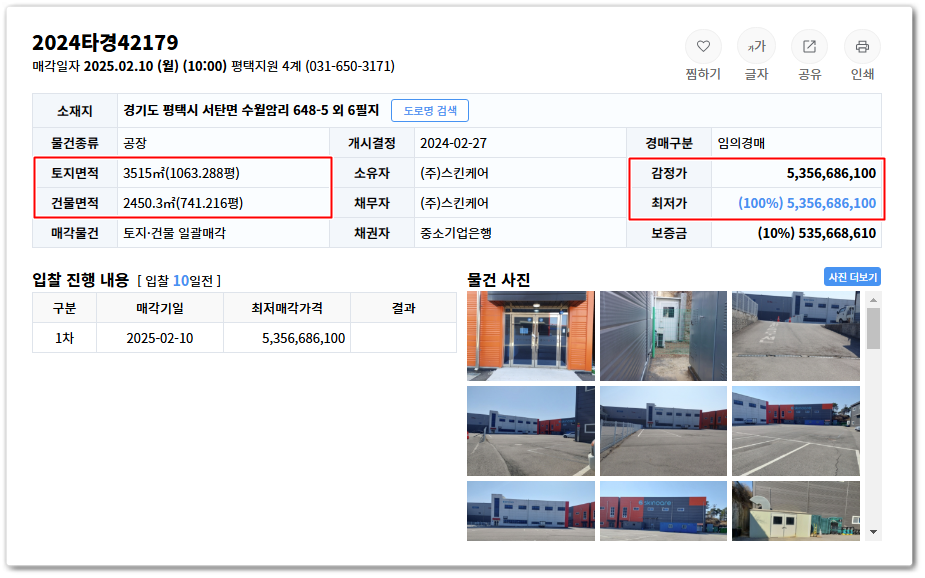Click the 공유 share icon

click(x=809, y=47)
